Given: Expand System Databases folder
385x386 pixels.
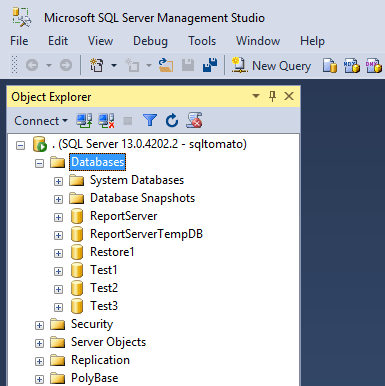Looking at the screenshot, I should (58, 182).
